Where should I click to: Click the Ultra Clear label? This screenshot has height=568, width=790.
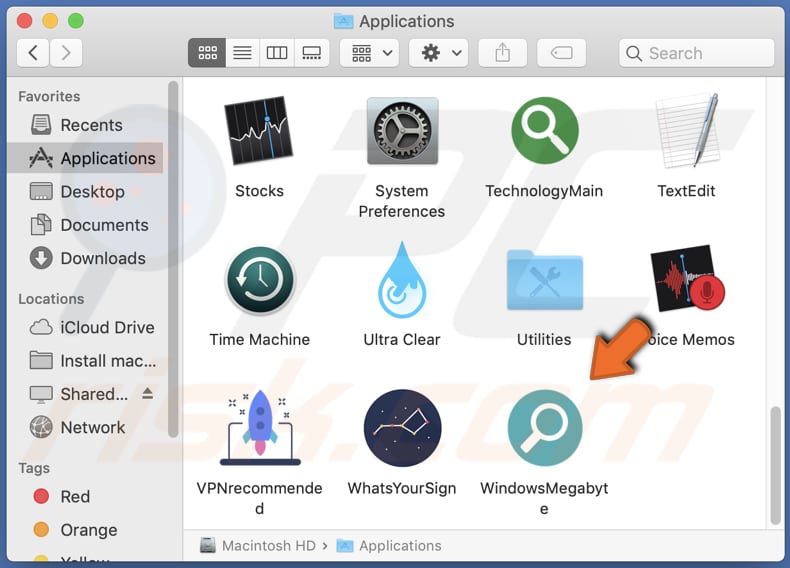point(402,340)
